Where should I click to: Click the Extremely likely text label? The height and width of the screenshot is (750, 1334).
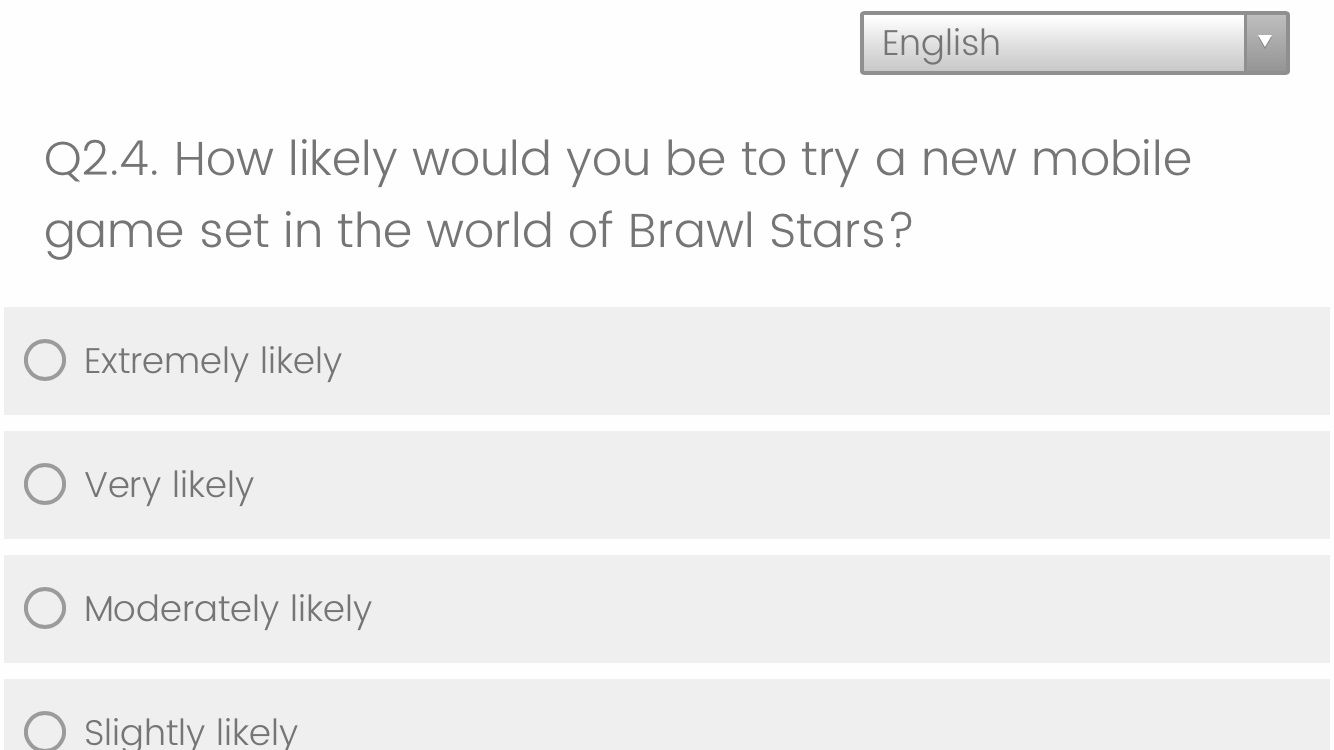point(213,361)
